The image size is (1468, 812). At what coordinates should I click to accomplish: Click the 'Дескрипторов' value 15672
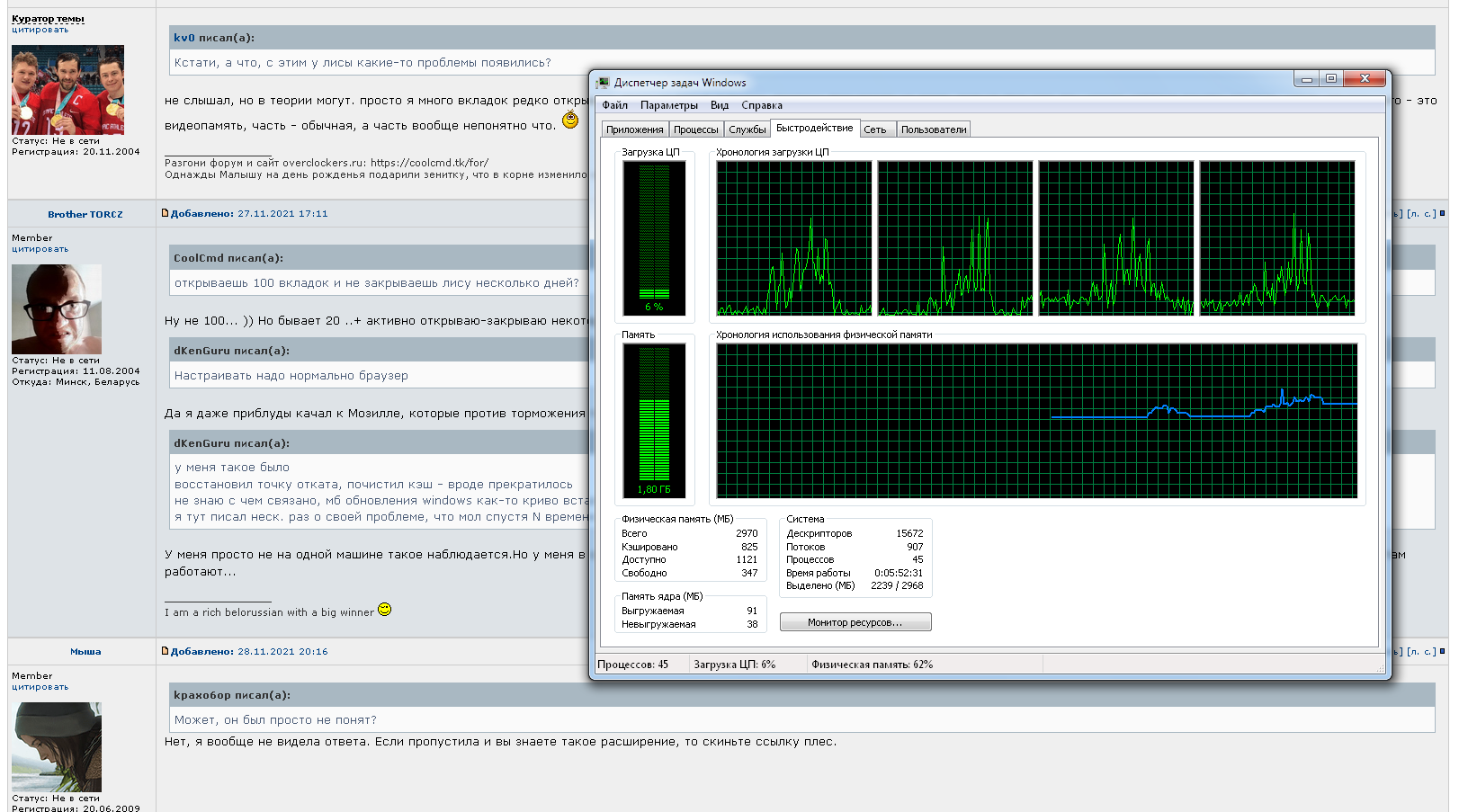[x=909, y=533]
